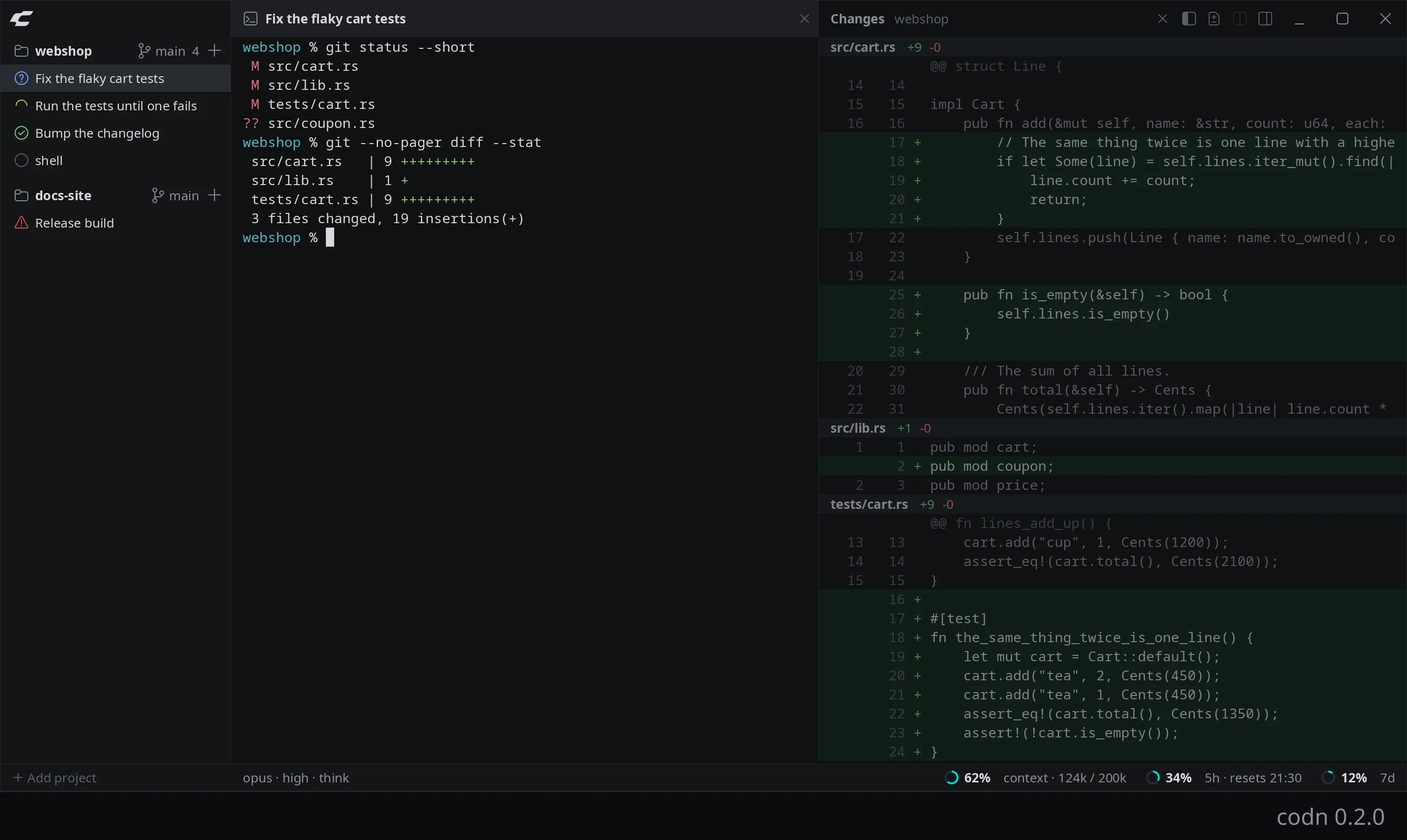Open Run the tests until one fails

pyautogui.click(x=115, y=106)
